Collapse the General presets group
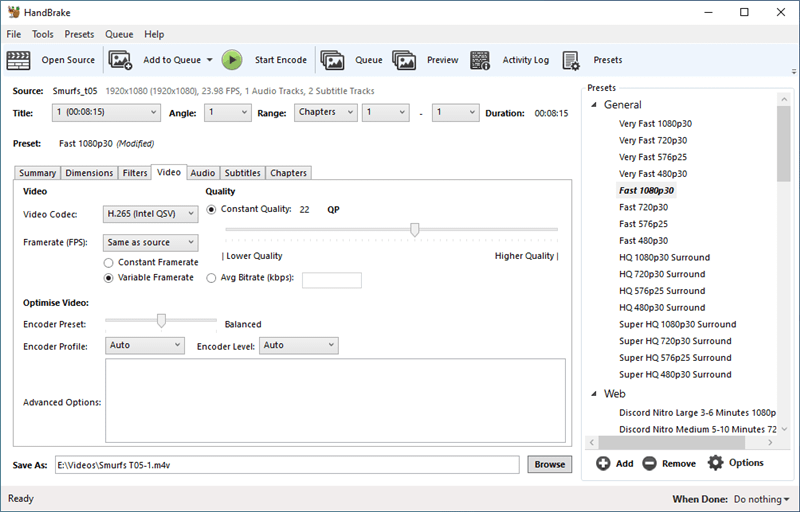The width and height of the screenshot is (800, 512). [x=594, y=105]
